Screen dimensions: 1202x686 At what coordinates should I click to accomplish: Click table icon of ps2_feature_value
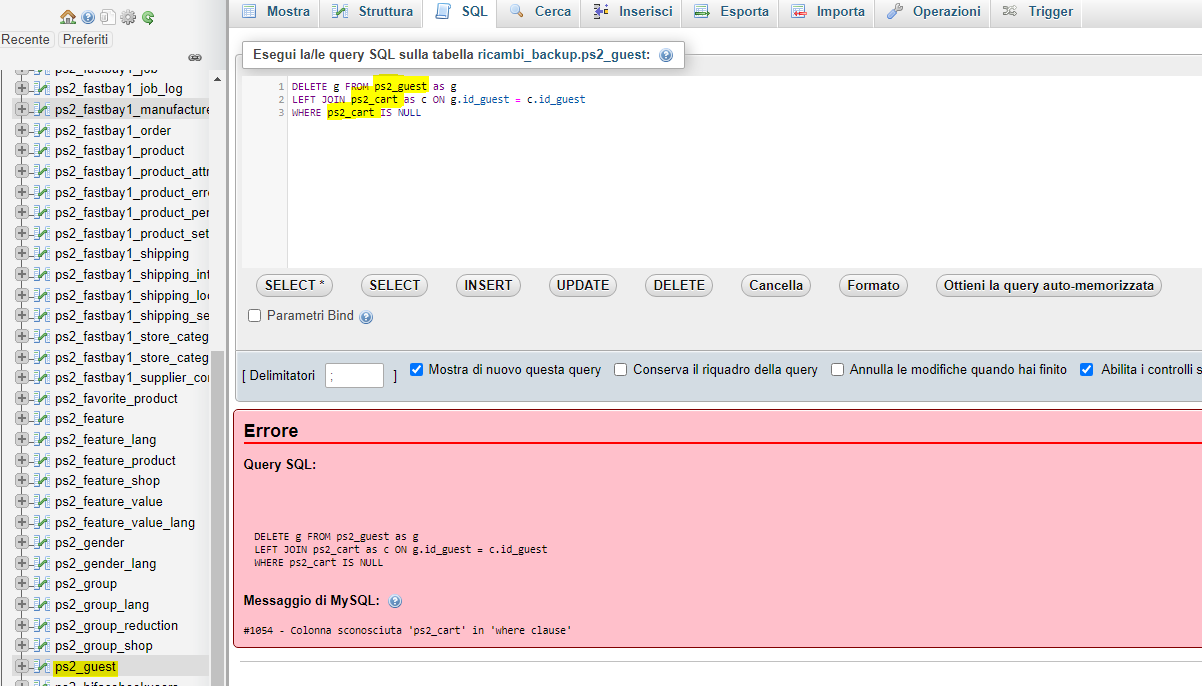(41, 501)
